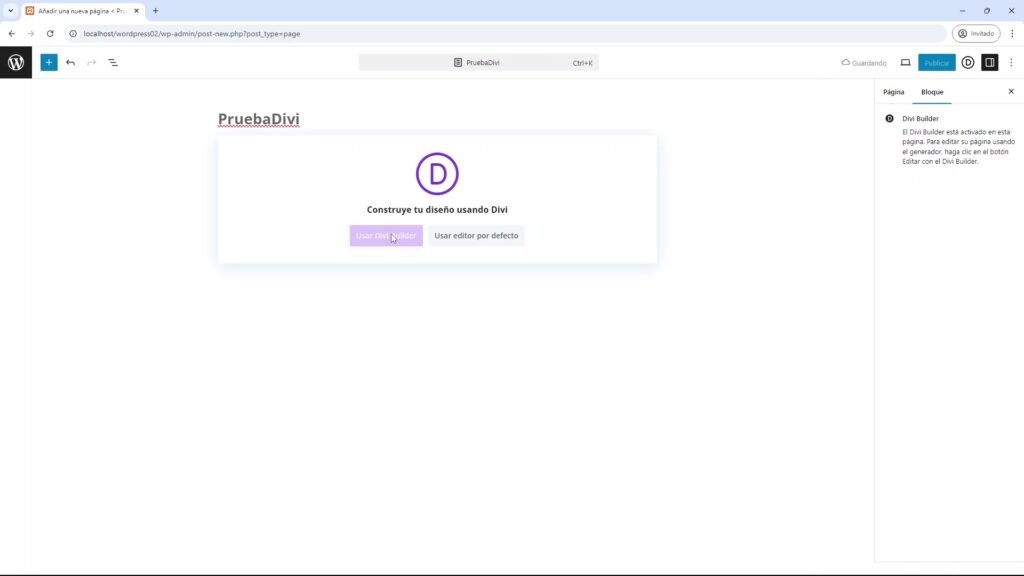The height and width of the screenshot is (576, 1024).
Task: Close the settings sidebar
Action: click(1011, 91)
